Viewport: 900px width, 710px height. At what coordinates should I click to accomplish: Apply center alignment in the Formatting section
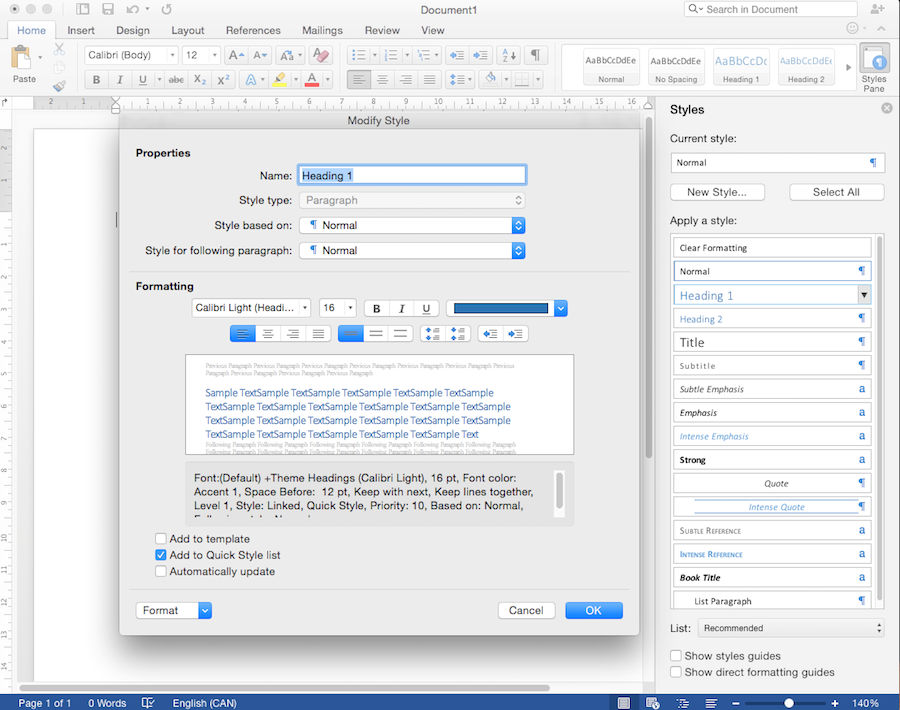tap(268, 334)
